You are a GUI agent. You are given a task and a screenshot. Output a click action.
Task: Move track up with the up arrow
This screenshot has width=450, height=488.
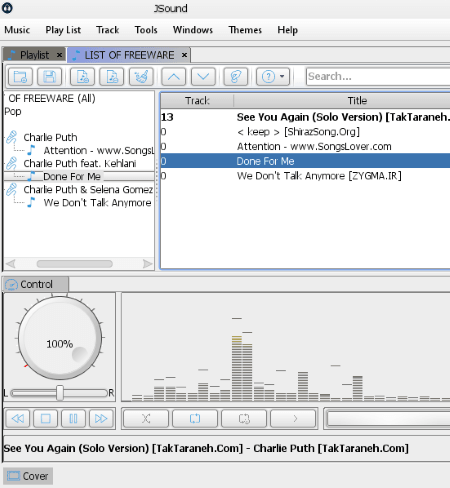click(x=174, y=77)
